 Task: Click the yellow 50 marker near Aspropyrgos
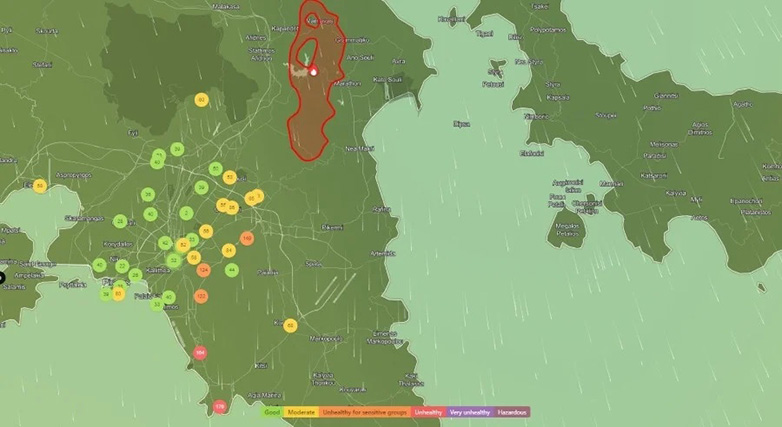40,185
